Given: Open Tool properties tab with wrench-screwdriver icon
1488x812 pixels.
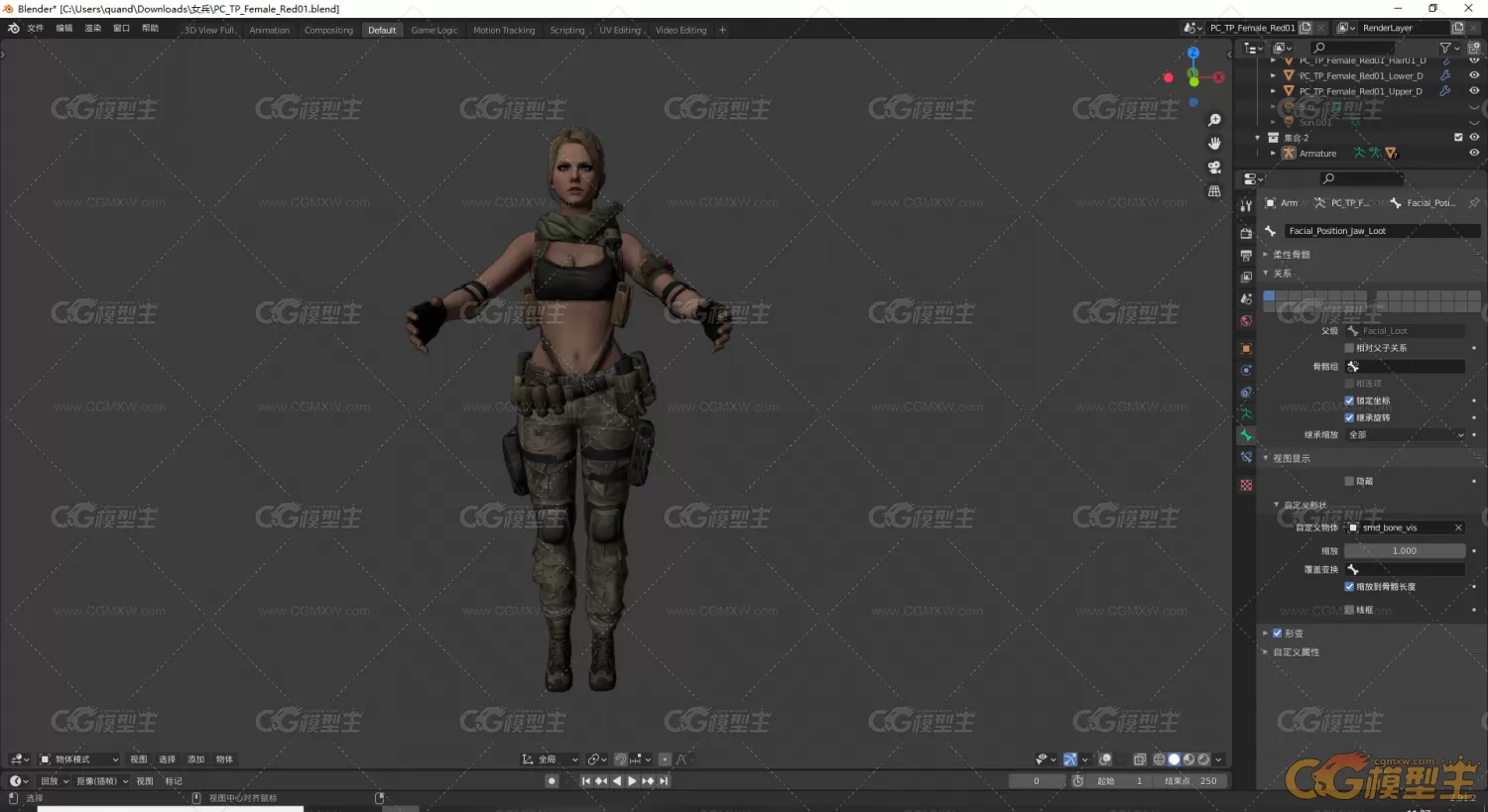Looking at the screenshot, I should point(1246,205).
